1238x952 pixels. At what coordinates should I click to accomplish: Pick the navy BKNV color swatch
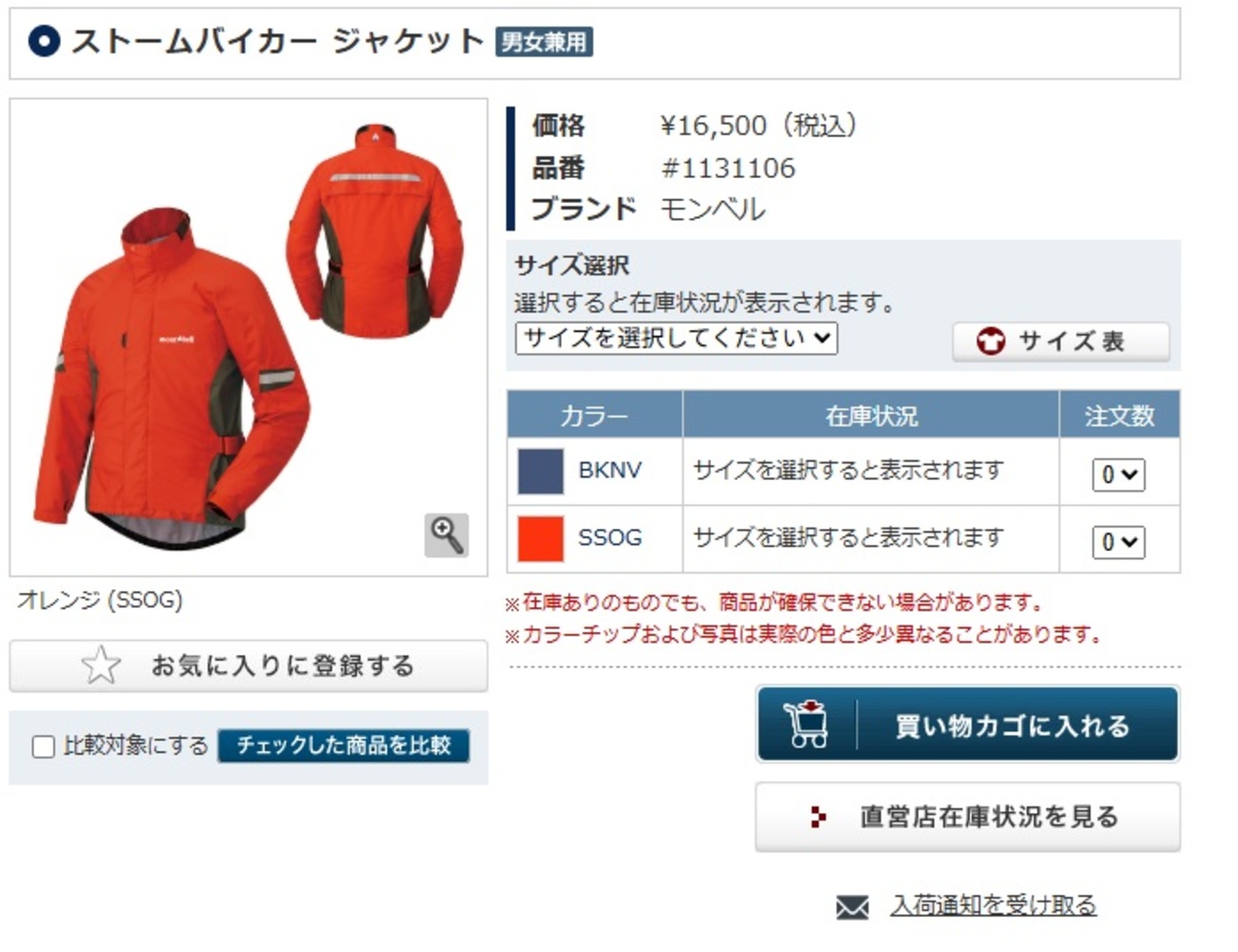point(540,471)
